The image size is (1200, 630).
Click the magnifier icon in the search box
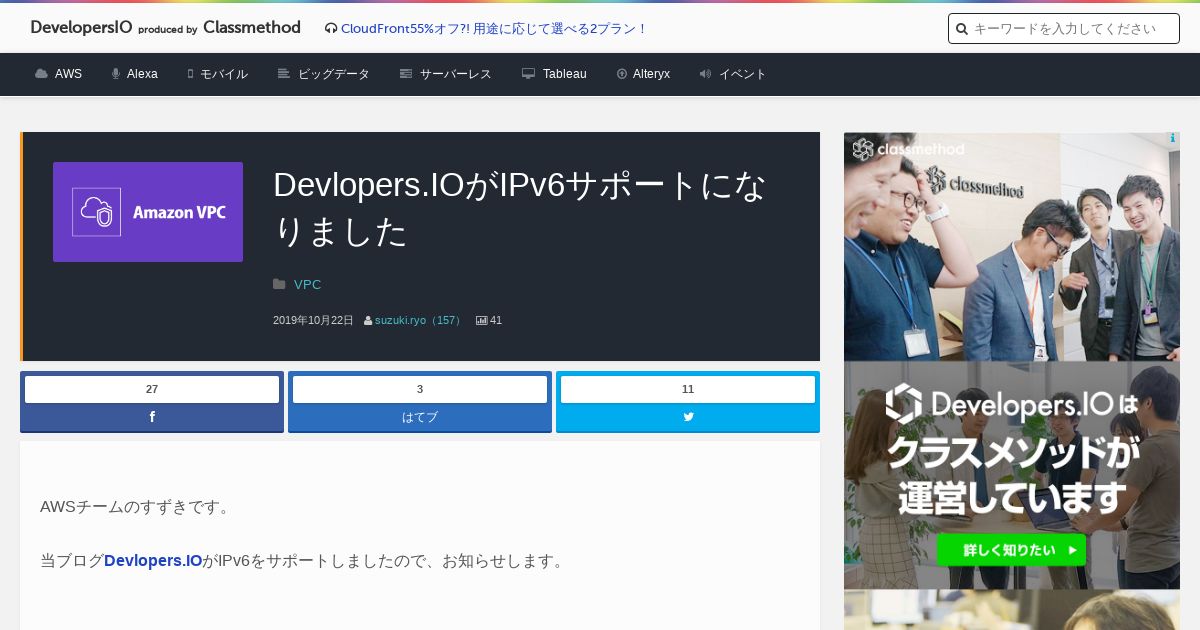[962, 29]
